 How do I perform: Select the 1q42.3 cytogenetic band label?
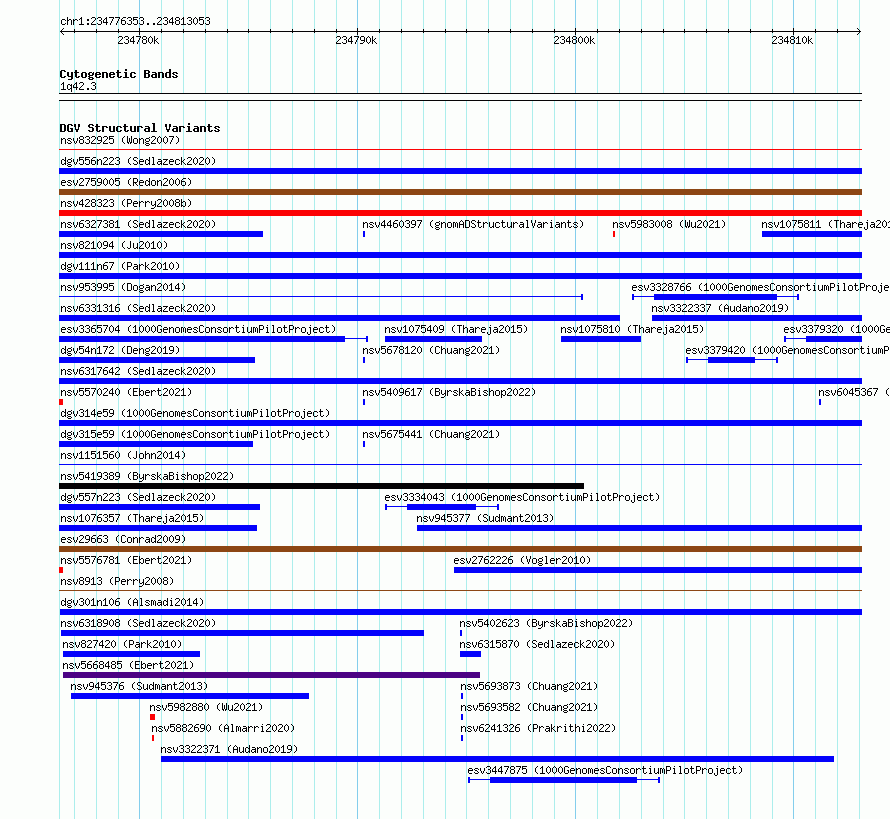click(x=78, y=86)
